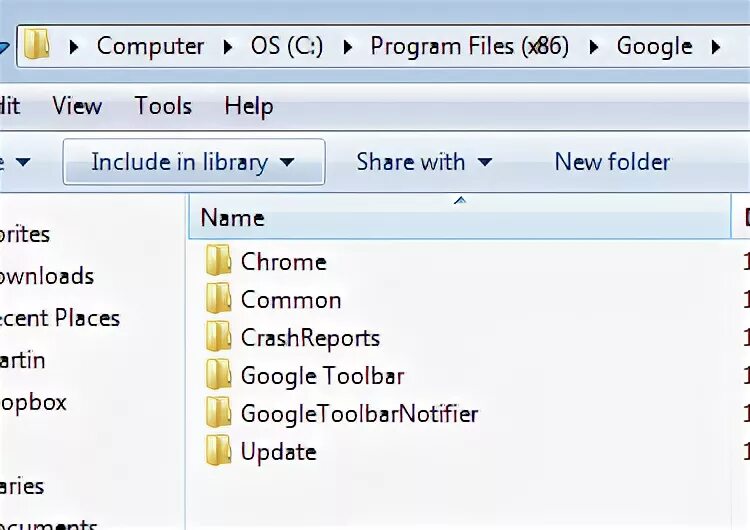Open the Include in library dropdown
Image resolution: width=750 pixels, height=530 pixels.
[194, 162]
